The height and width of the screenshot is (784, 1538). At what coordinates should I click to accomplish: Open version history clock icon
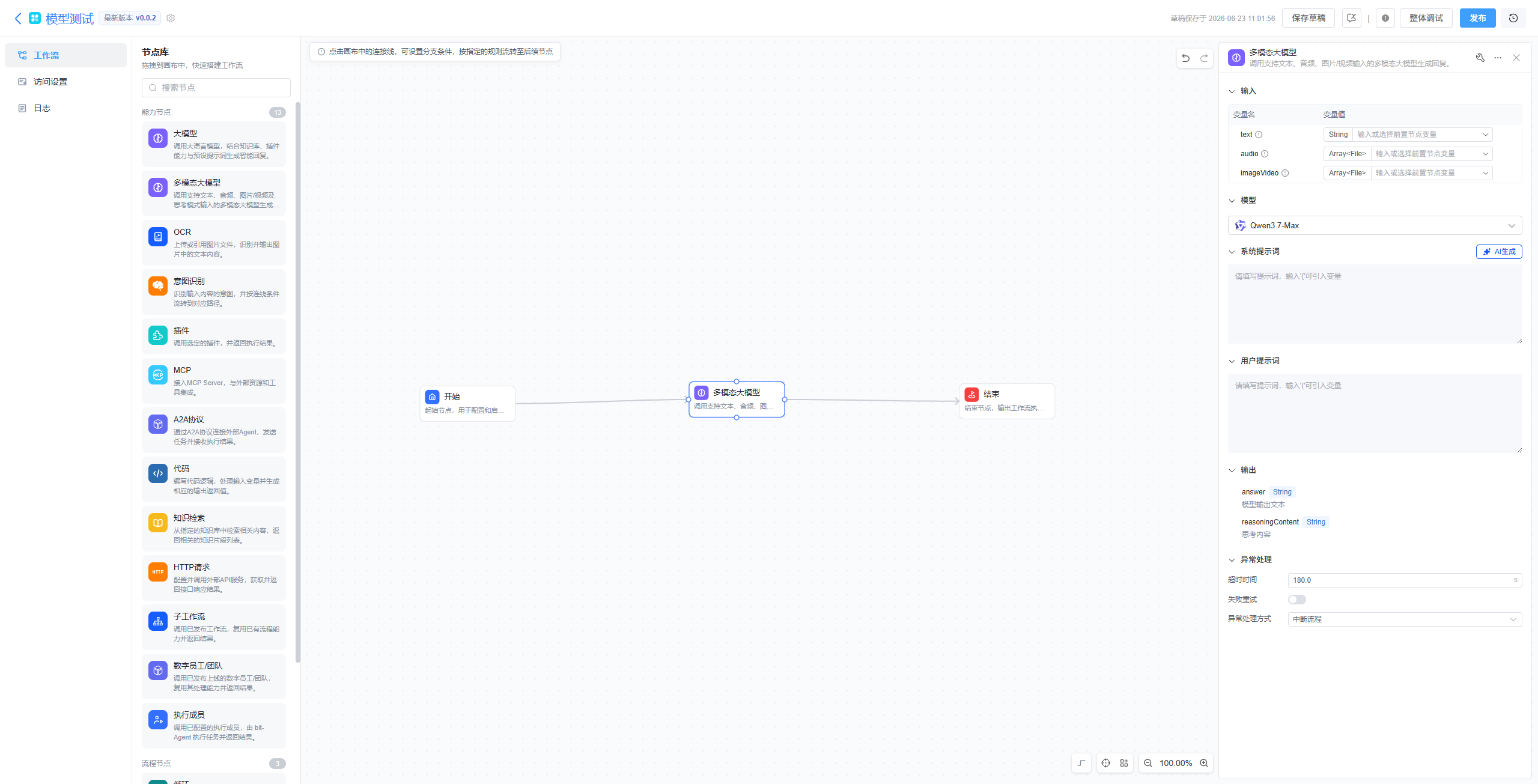coord(1513,18)
